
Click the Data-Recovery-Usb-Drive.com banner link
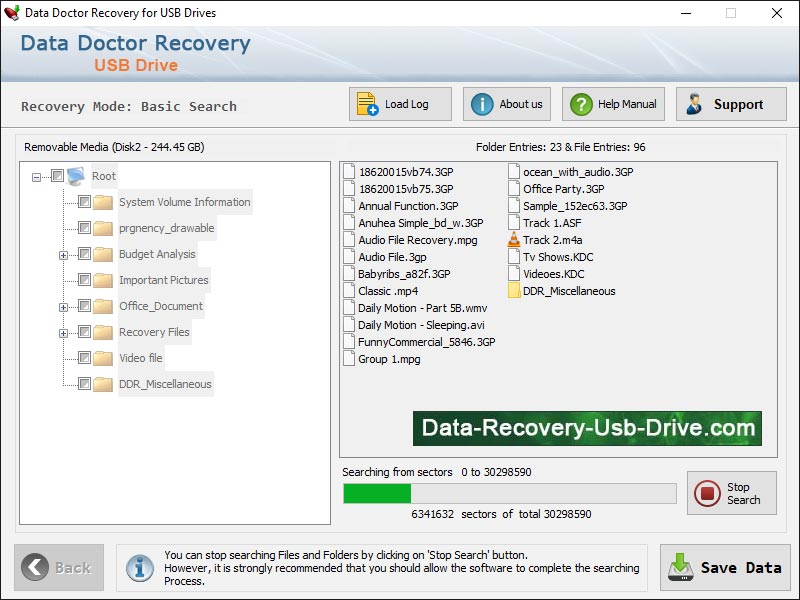tap(587, 428)
